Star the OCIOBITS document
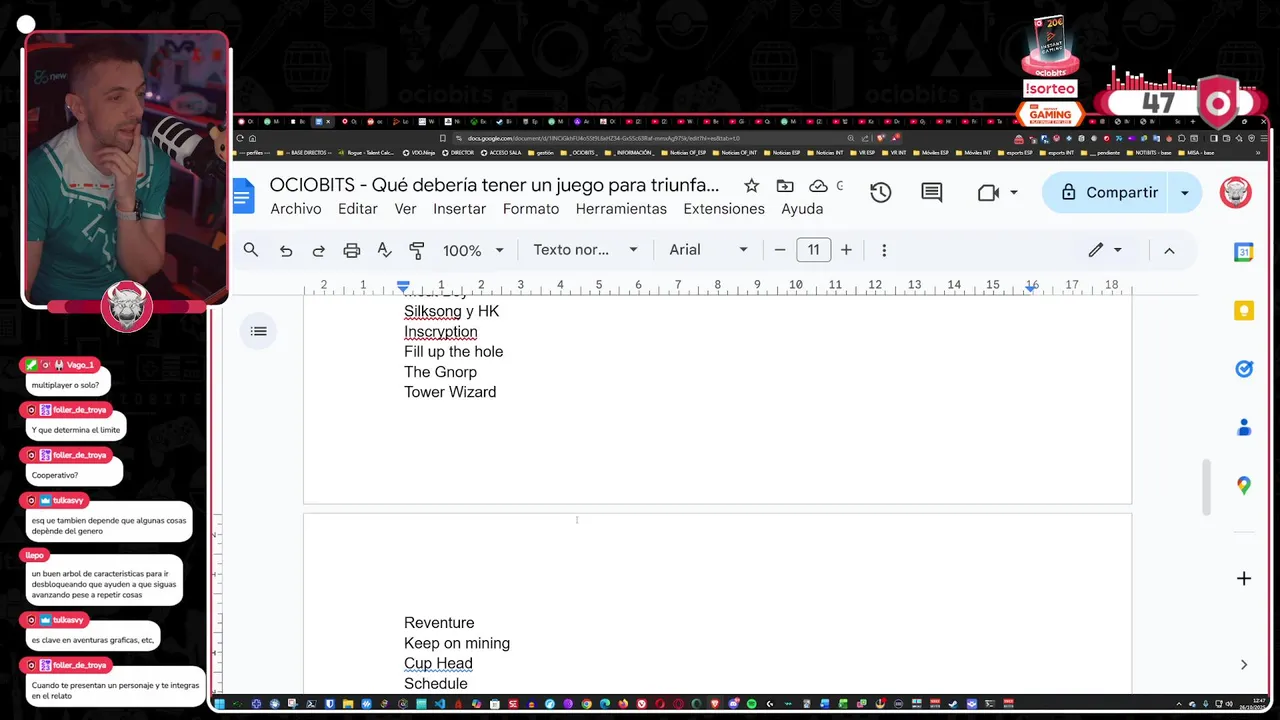The width and height of the screenshot is (1280, 720). click(751, 186)
